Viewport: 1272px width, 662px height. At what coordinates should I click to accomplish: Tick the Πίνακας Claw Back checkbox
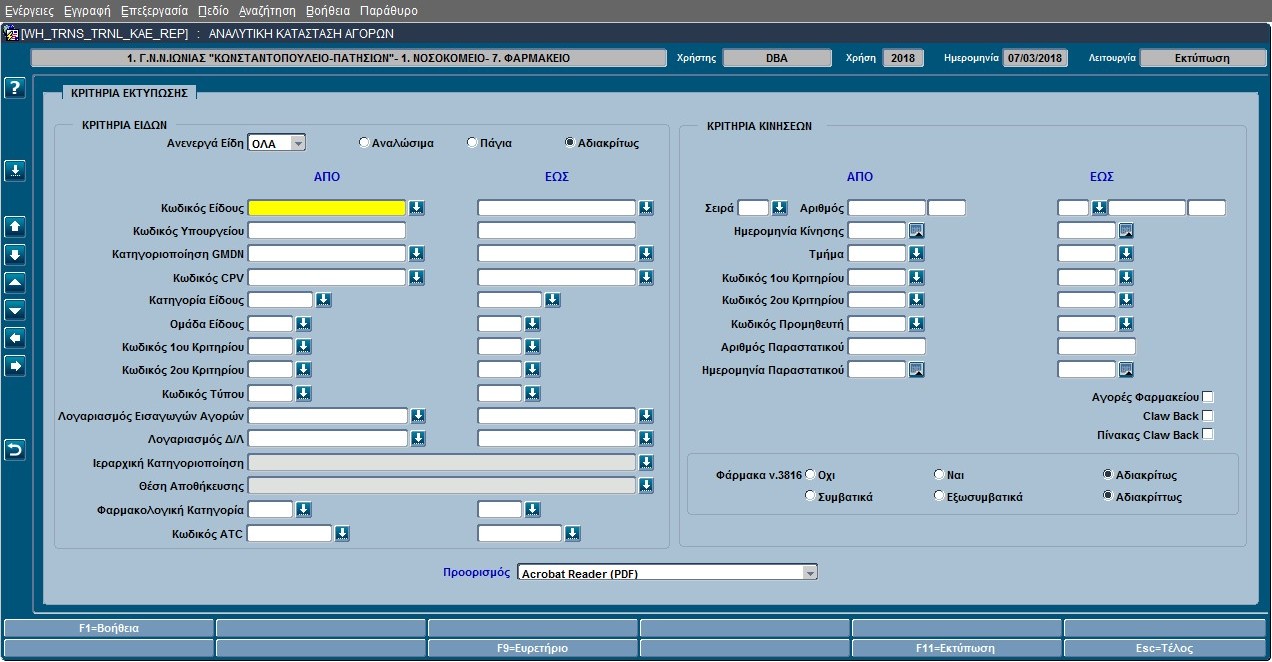coord(1208,435)
